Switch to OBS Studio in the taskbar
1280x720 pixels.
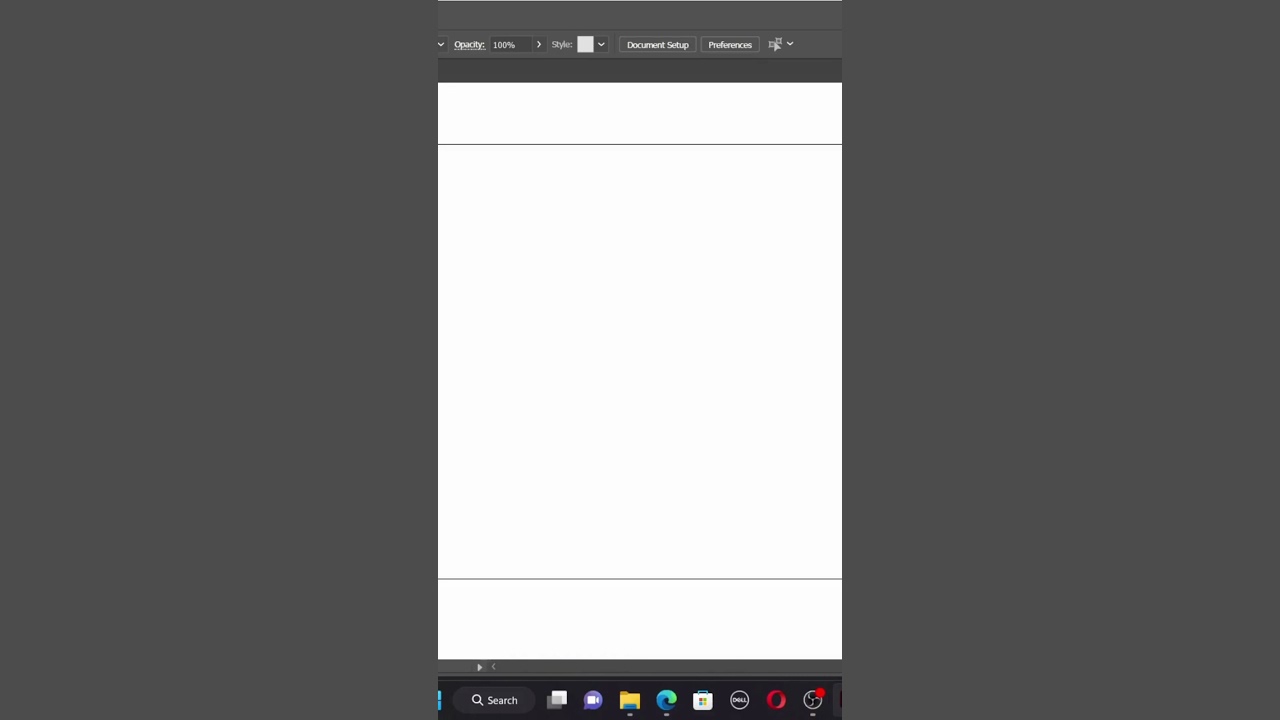pyautogui.click(x=813, y=700)
